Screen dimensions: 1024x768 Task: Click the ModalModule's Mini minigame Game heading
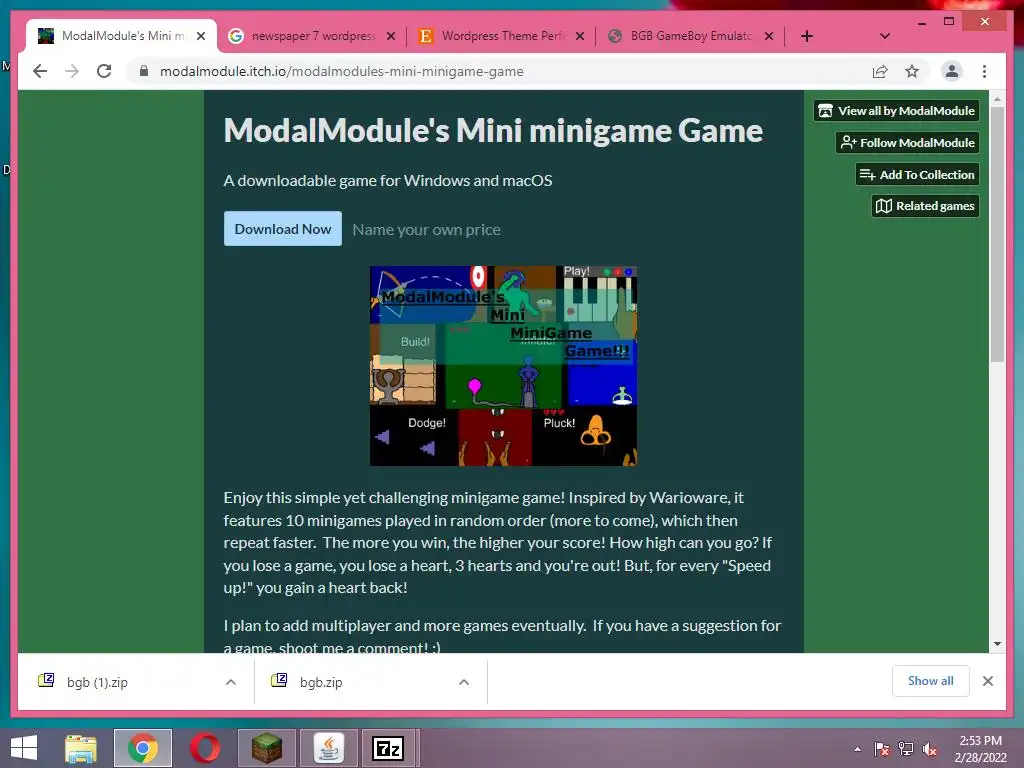(x=493, y=131)
